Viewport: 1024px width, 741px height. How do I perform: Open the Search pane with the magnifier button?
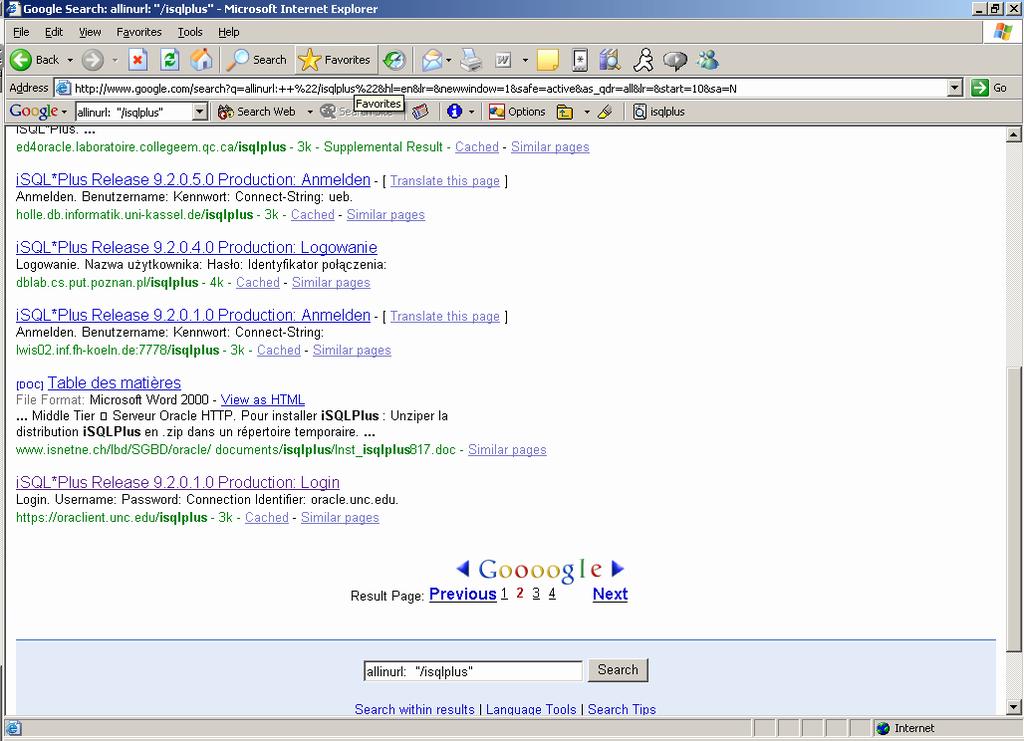pos(257,60)
